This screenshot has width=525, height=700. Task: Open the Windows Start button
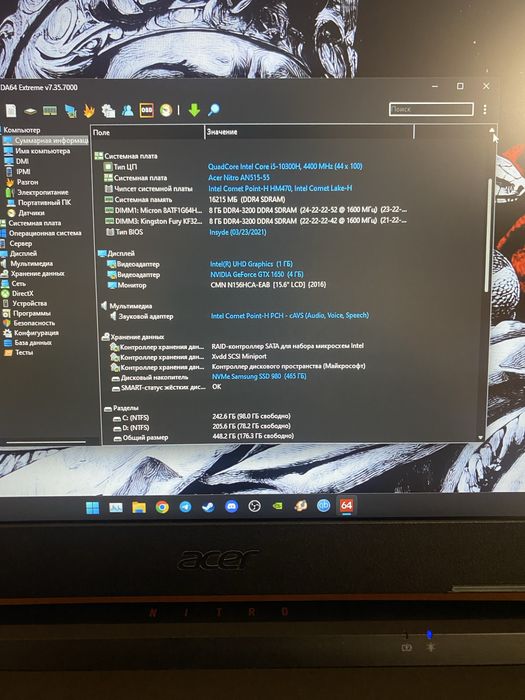coord(92,508)
